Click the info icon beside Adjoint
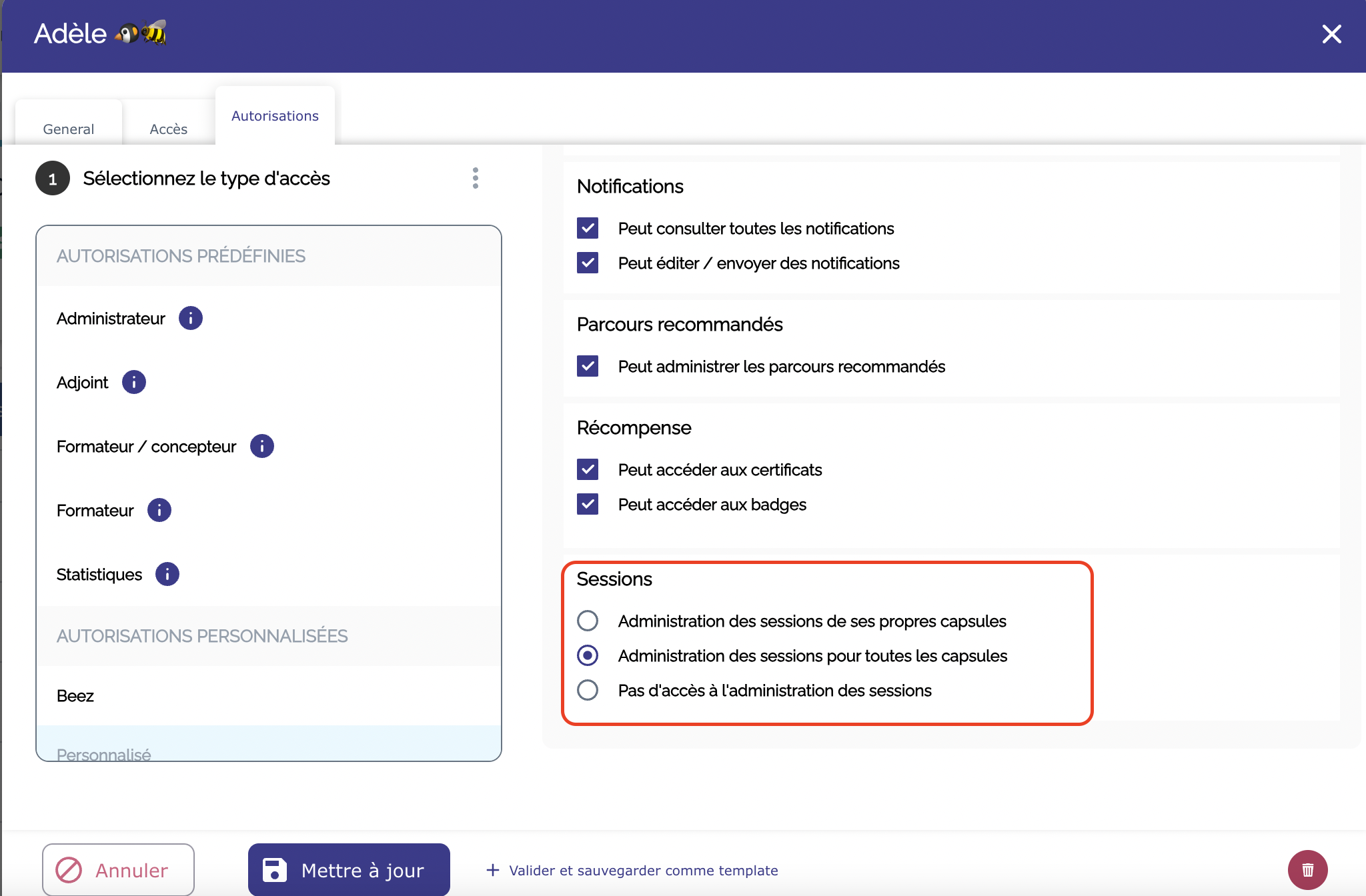Viewport: 1366px width, 896px height. pos(133,382)
